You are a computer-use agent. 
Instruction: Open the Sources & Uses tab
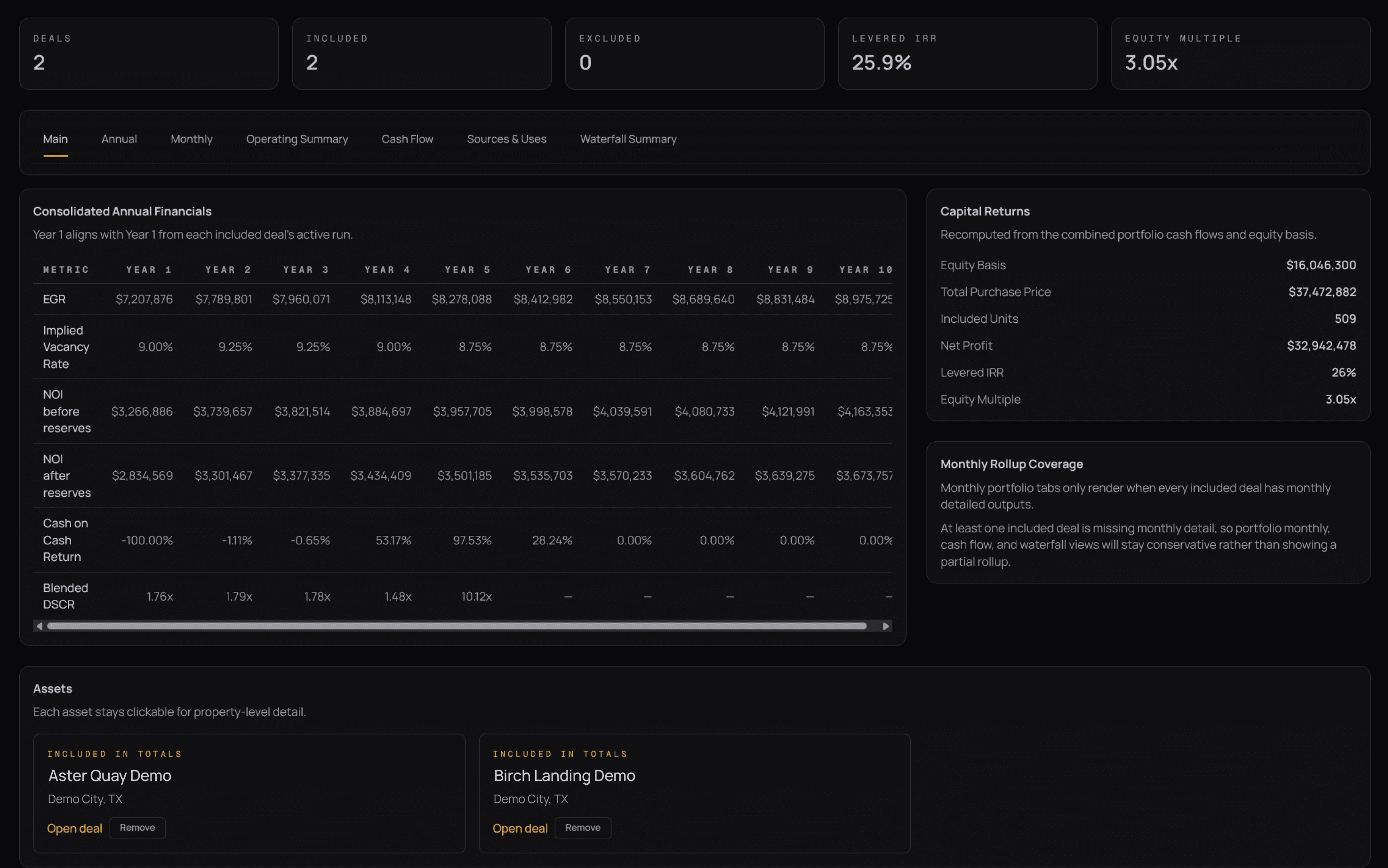click(x=506, y=139)
